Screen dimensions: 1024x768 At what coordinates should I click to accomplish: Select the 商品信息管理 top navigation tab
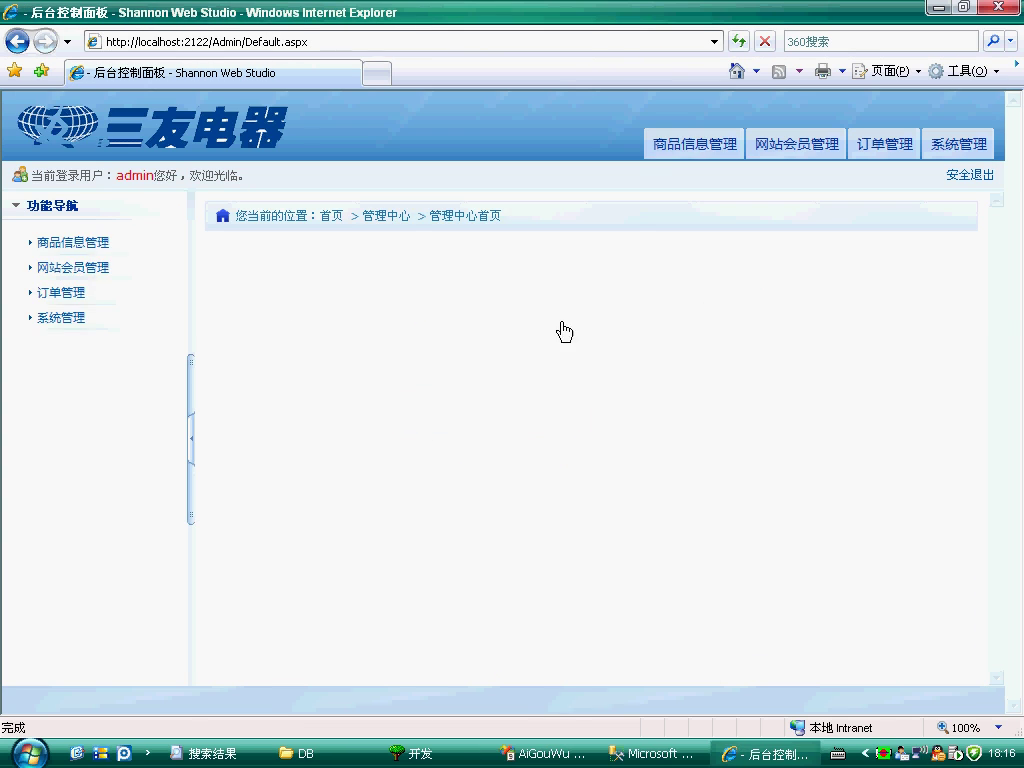tap(694, 144)
